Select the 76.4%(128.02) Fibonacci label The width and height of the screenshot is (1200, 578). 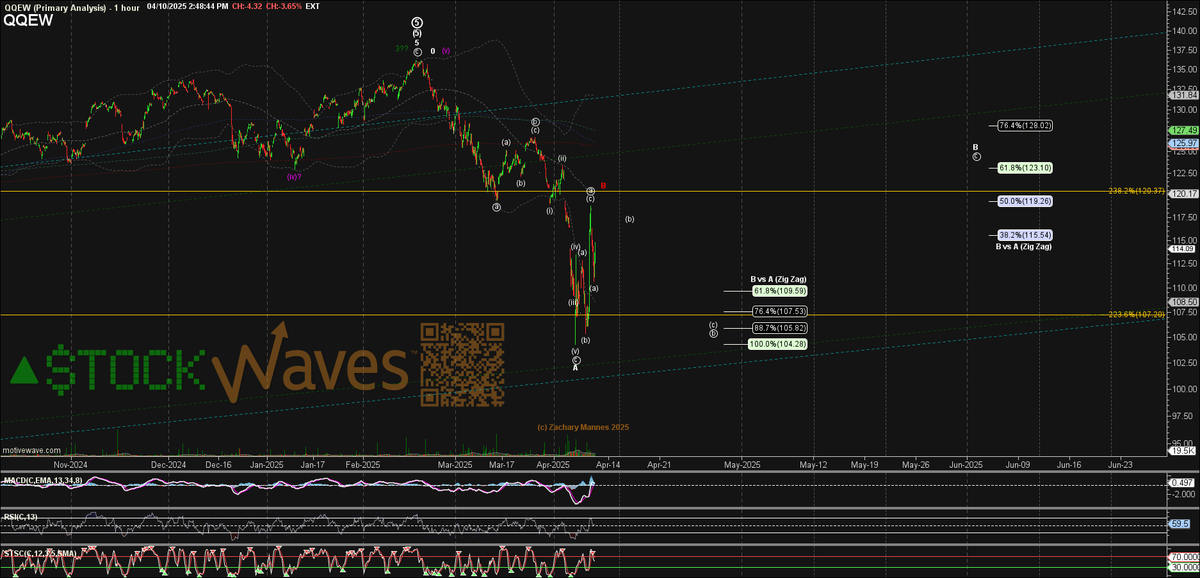(1024, 126)
